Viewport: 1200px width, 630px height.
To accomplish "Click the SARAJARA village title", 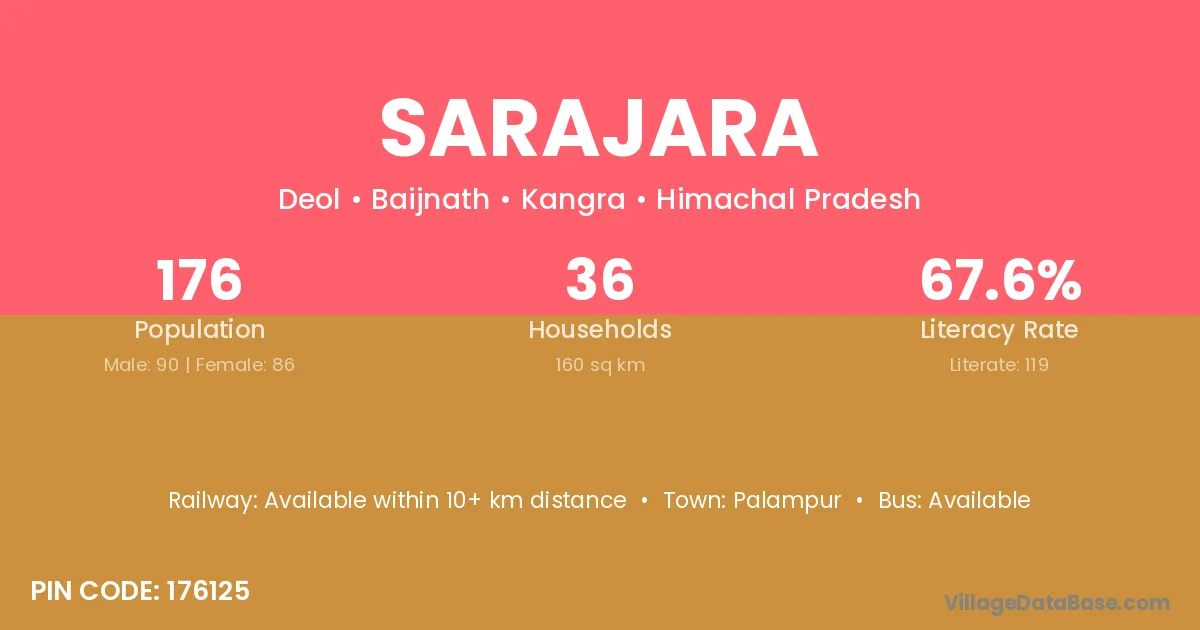I will (x=599, y=130).
